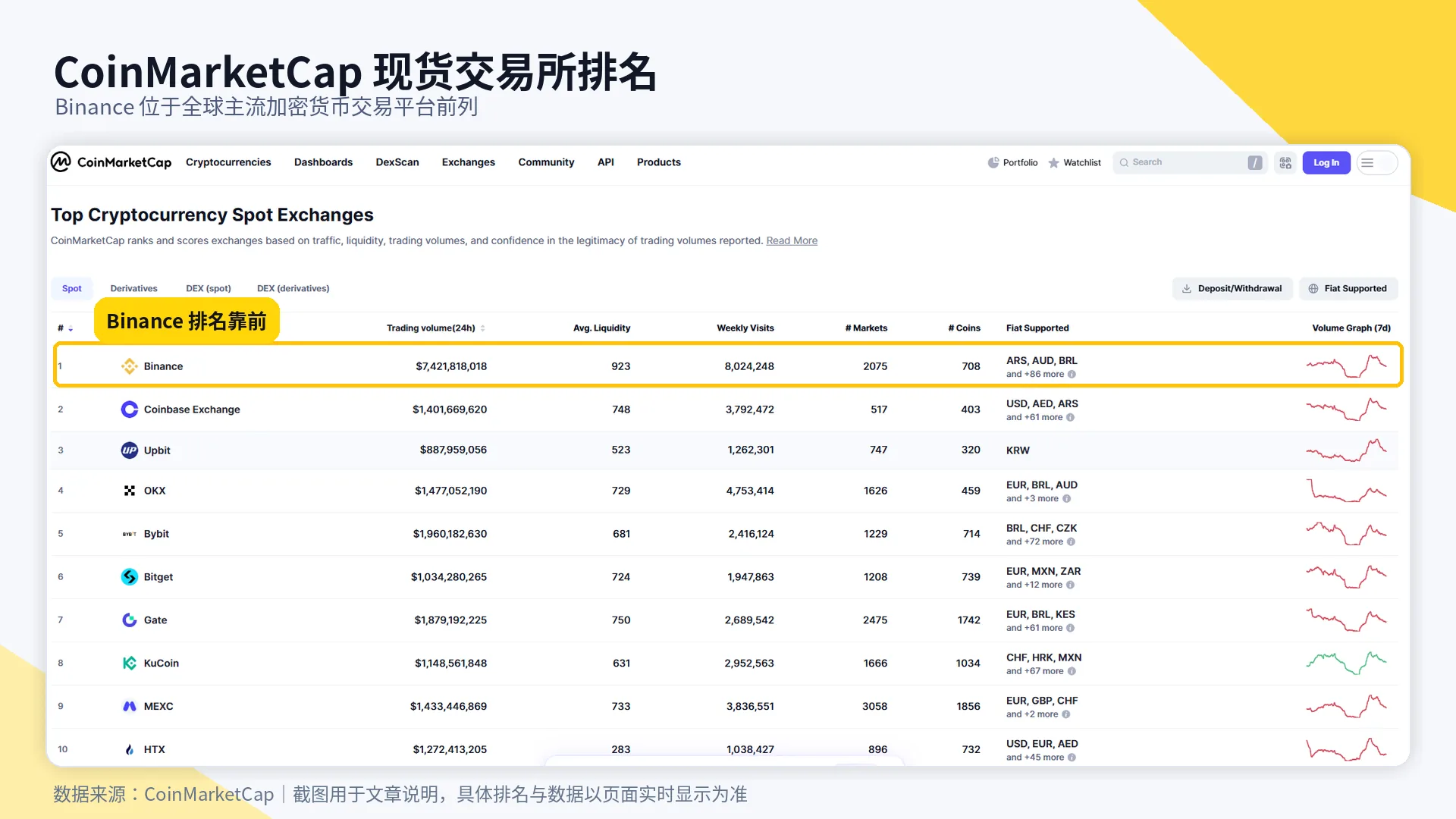This screenshot has height=819, width=1456.
Task: Click the # Coins column header
Action: click(964, 328)
